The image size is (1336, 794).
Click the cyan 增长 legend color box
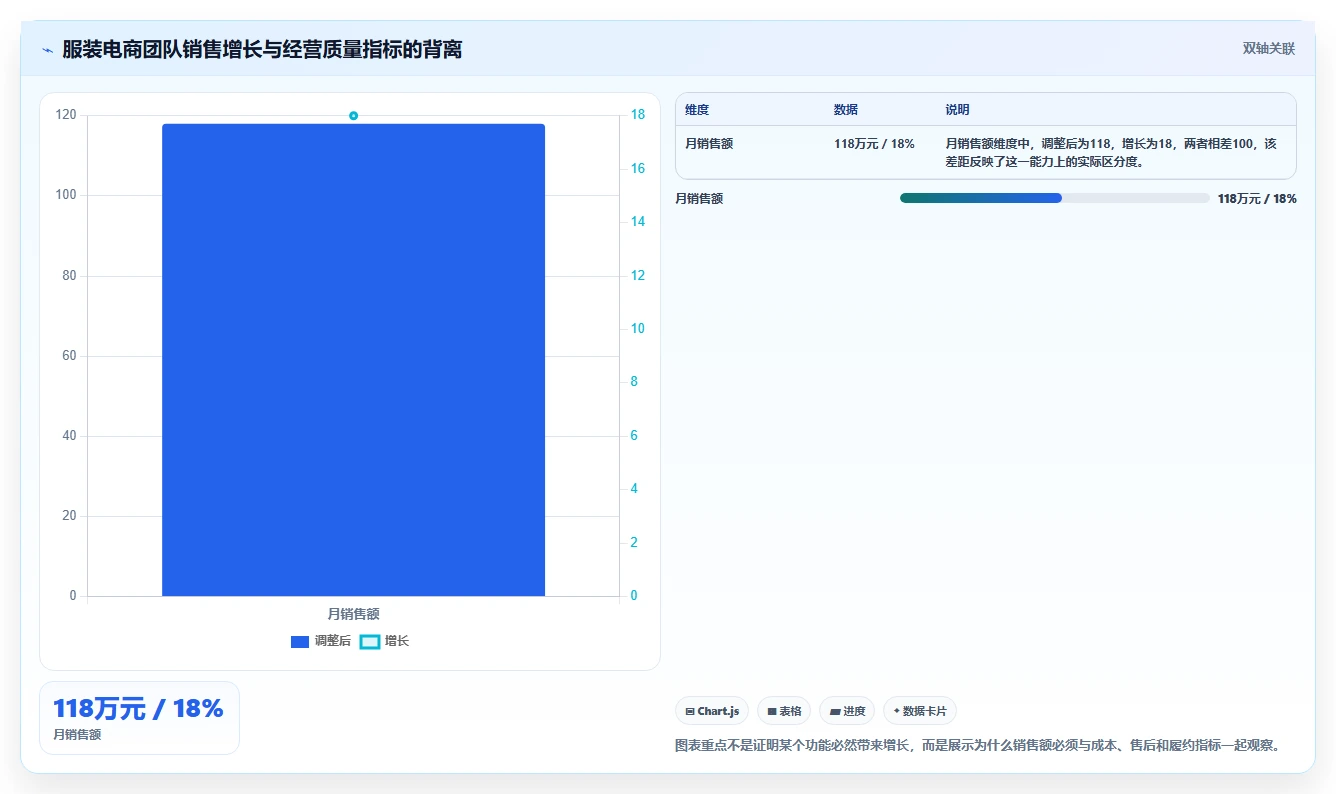coord(370,642)
